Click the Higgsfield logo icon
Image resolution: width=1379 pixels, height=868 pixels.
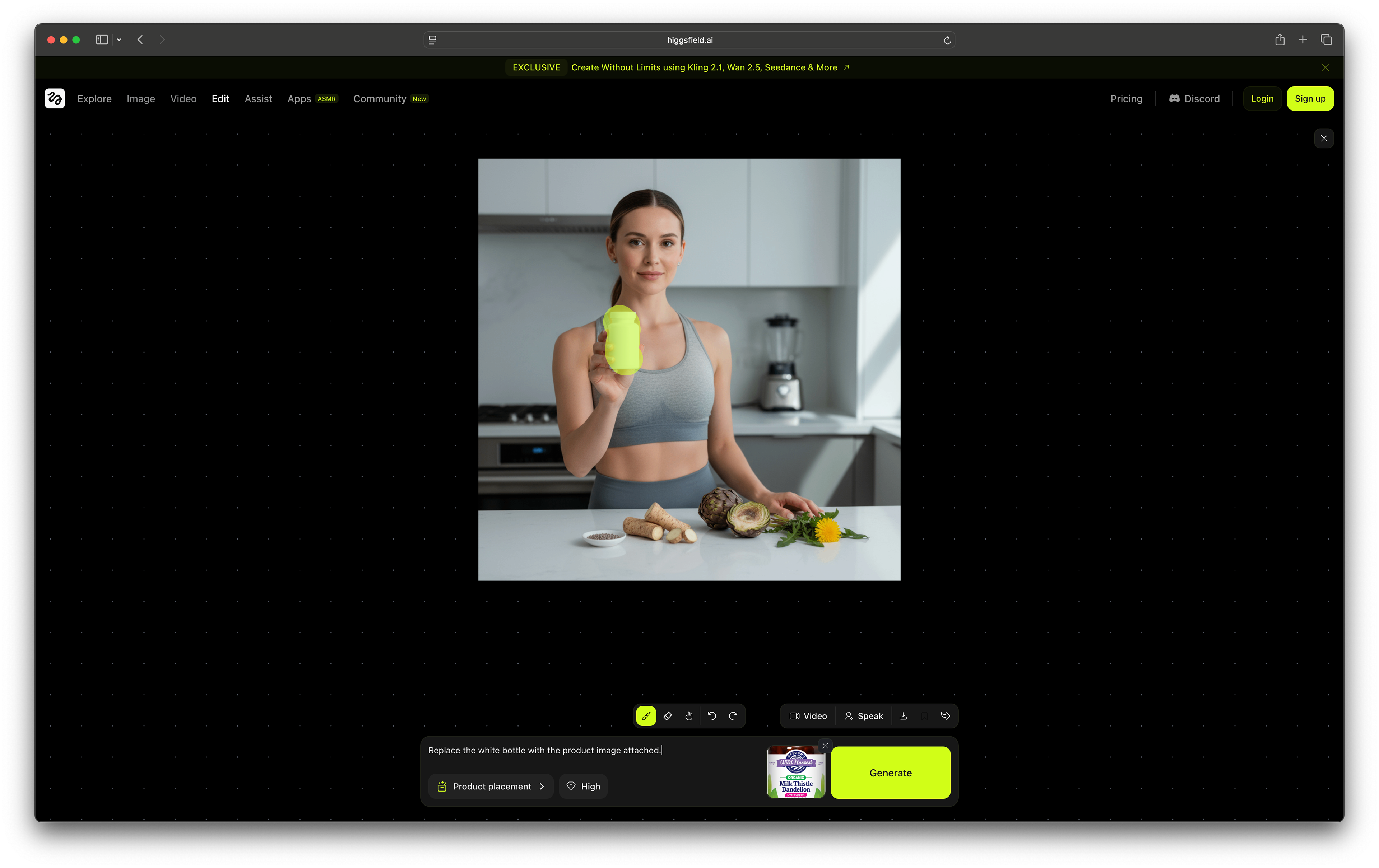[54, 98]
